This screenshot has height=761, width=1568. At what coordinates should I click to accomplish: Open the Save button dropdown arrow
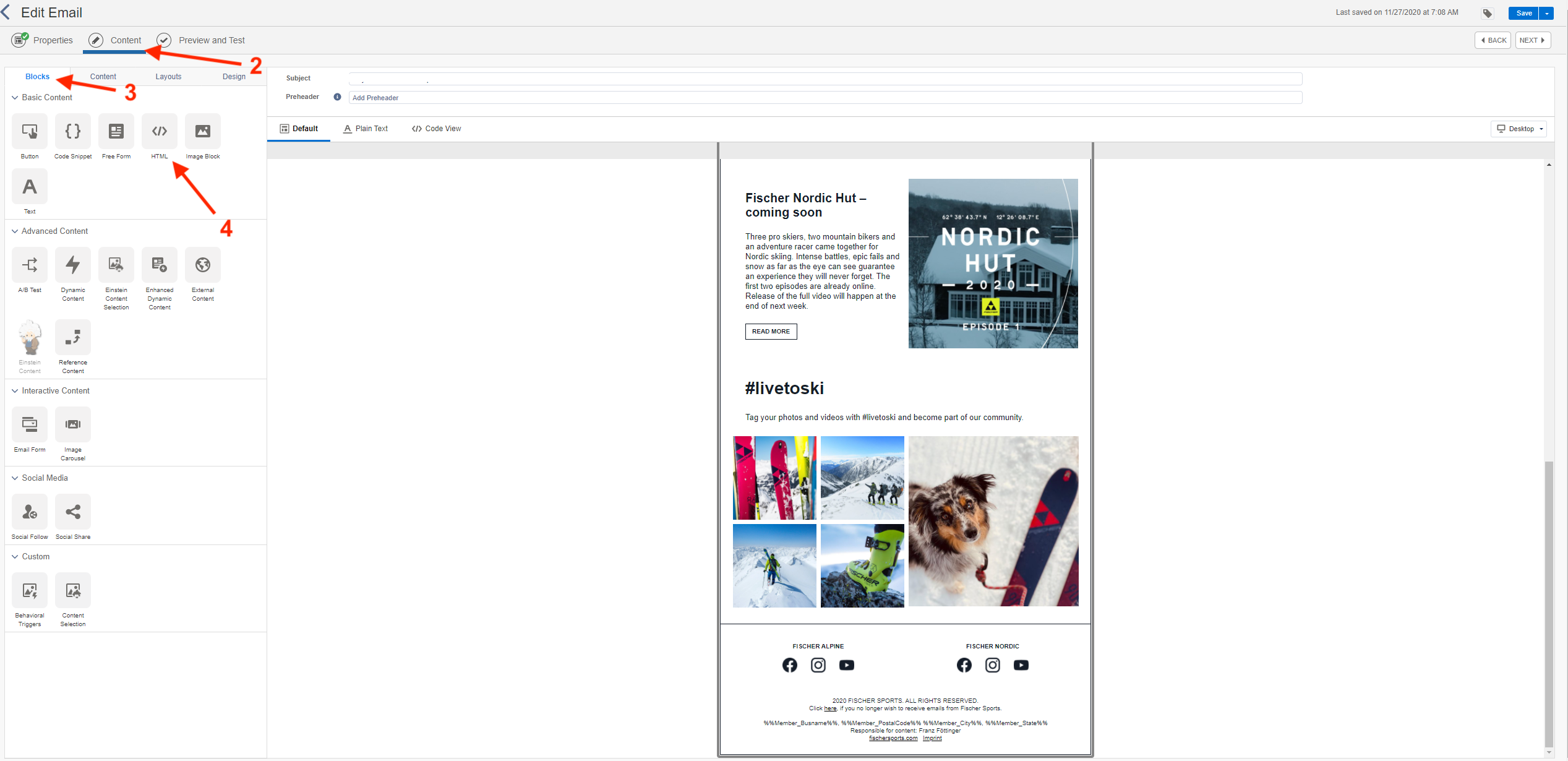[1547, 13]
